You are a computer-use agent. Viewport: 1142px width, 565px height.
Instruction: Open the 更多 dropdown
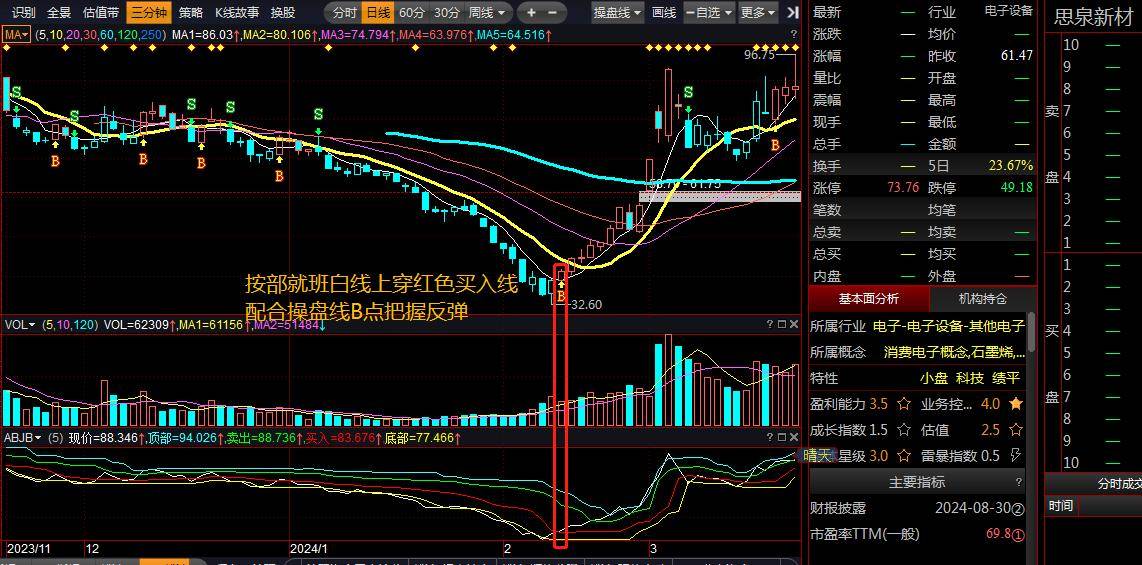(x=758, y=12)
